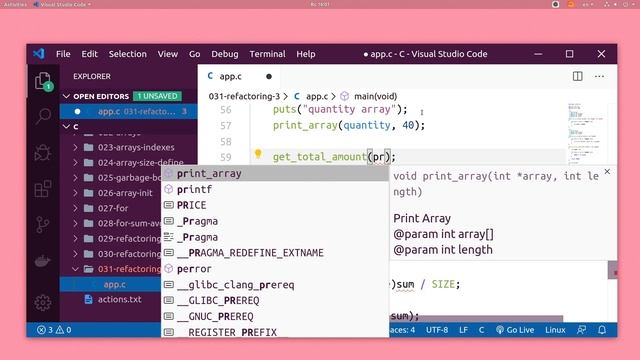Open the Debug menu
The height and width of the screenshot is (360, 640).
[224, 54]
